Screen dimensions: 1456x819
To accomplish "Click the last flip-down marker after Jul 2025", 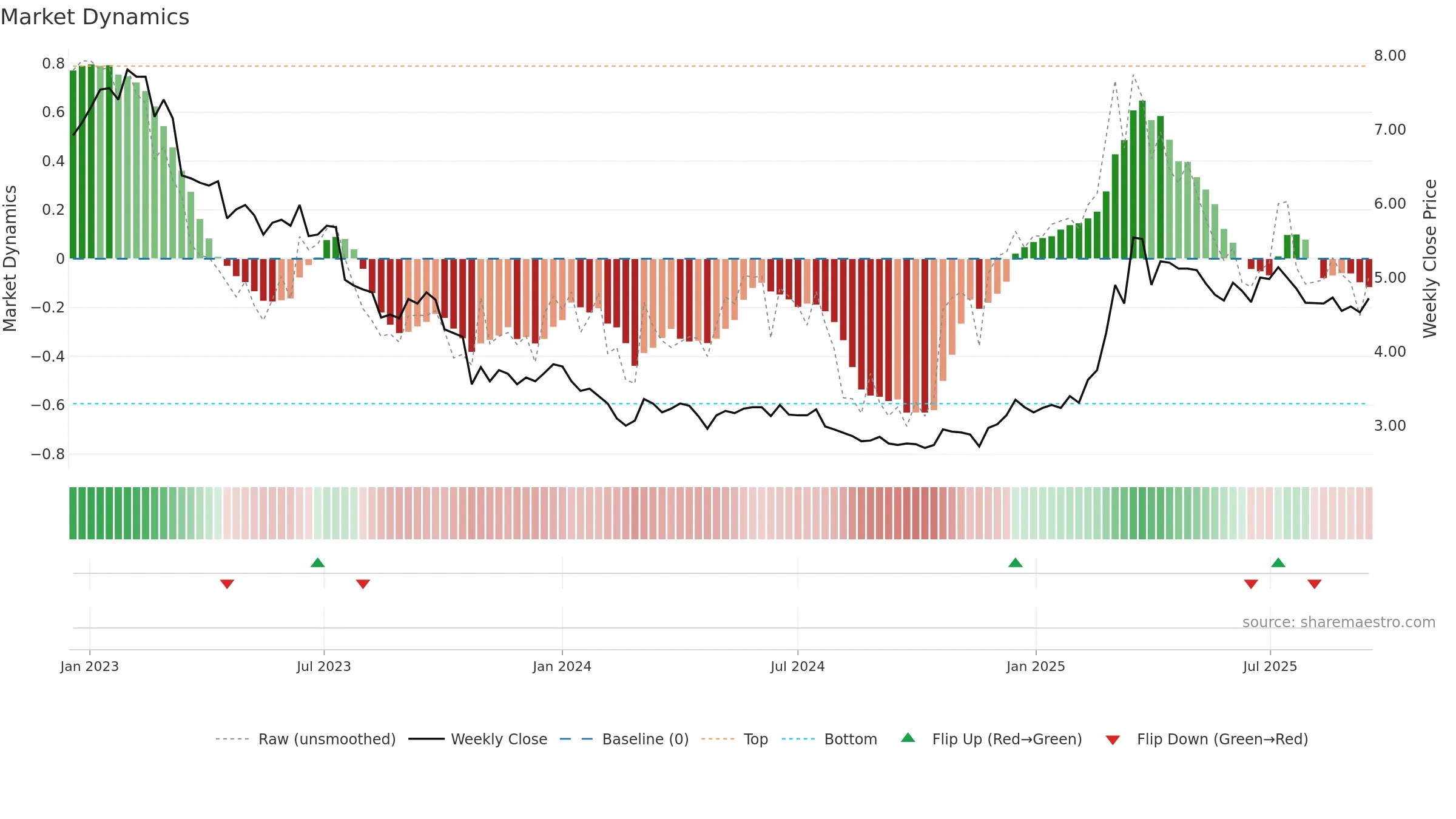I will click(x=1315, y=584).
